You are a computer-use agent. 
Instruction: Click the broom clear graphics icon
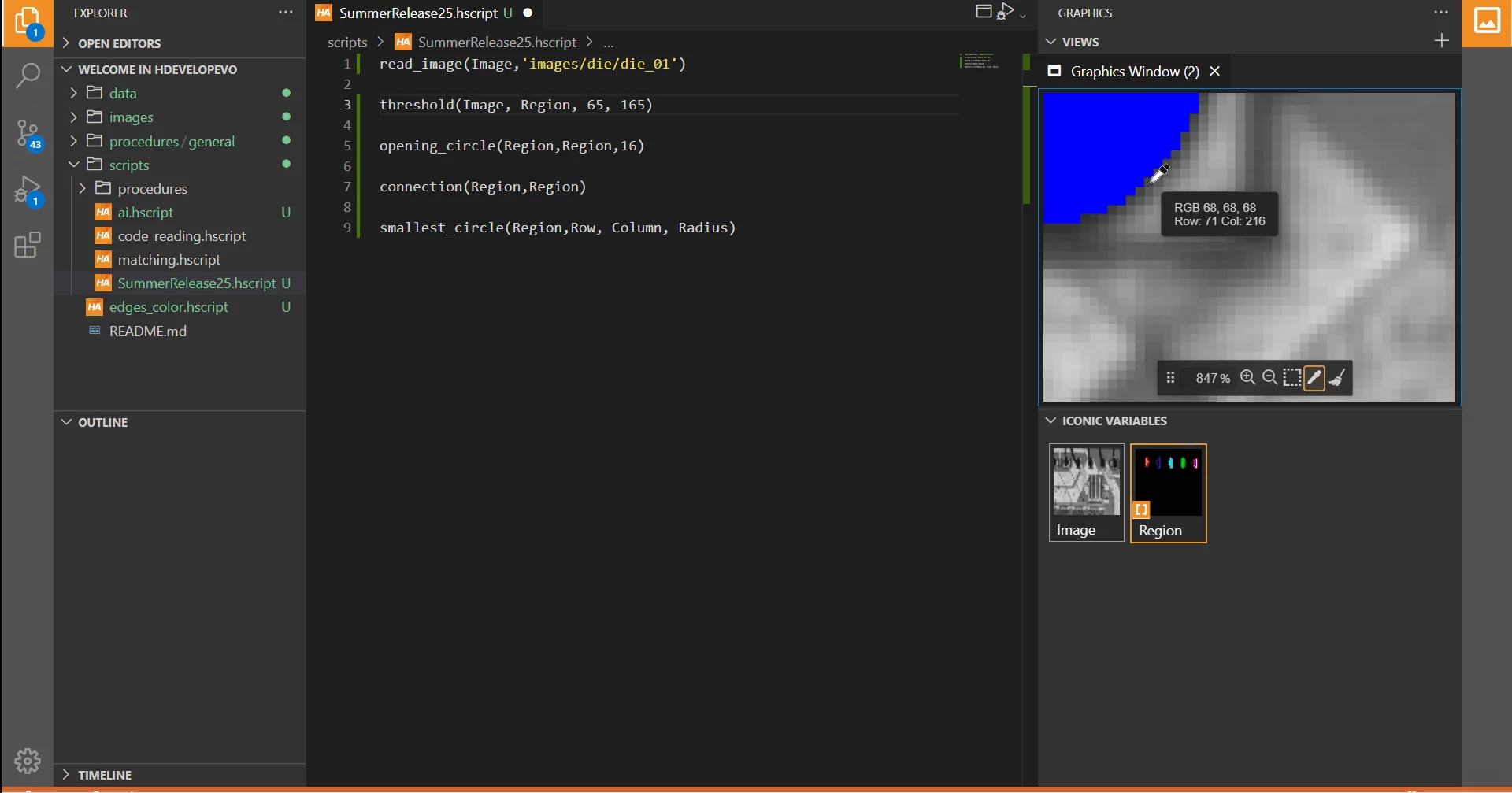click(1337, 378)
